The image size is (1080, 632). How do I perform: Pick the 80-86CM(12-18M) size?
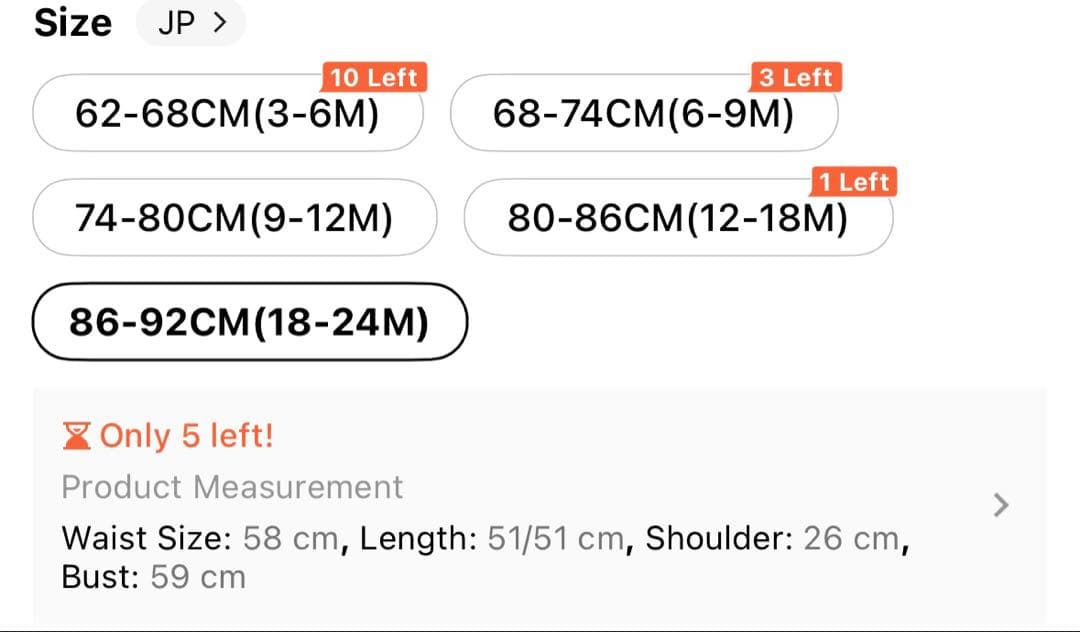click(x=678, y=217)
